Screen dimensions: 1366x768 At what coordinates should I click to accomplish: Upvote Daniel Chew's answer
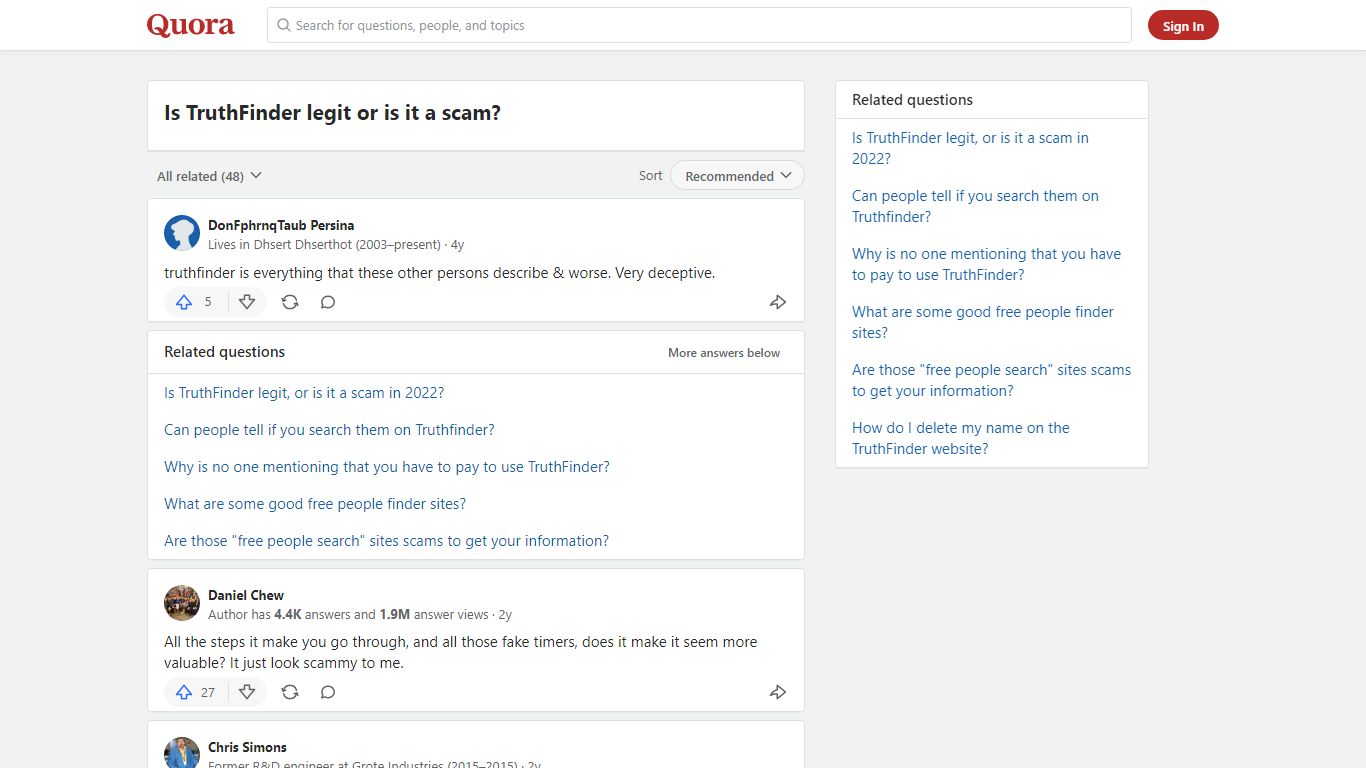pyautogui.click(x=184, y=692)
